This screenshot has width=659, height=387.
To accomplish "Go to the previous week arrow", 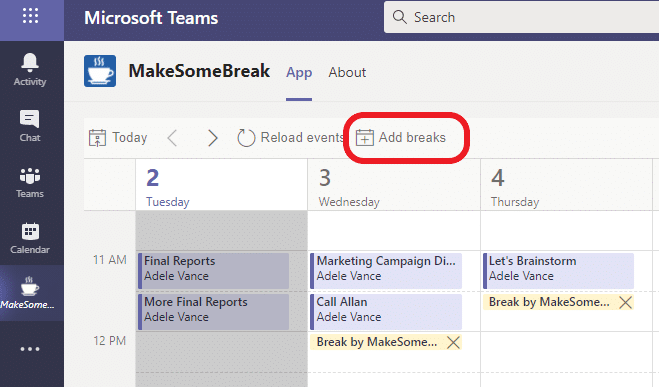I will point(172,137).
